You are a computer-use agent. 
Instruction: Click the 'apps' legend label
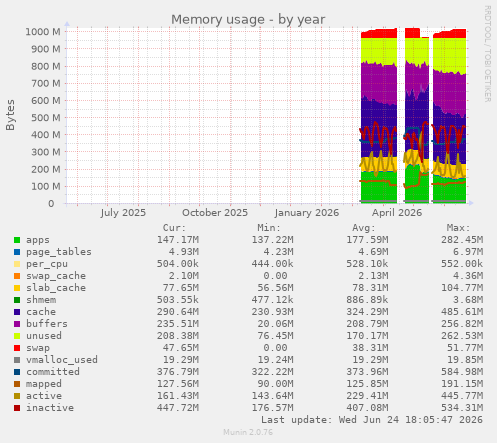[38, 240]
